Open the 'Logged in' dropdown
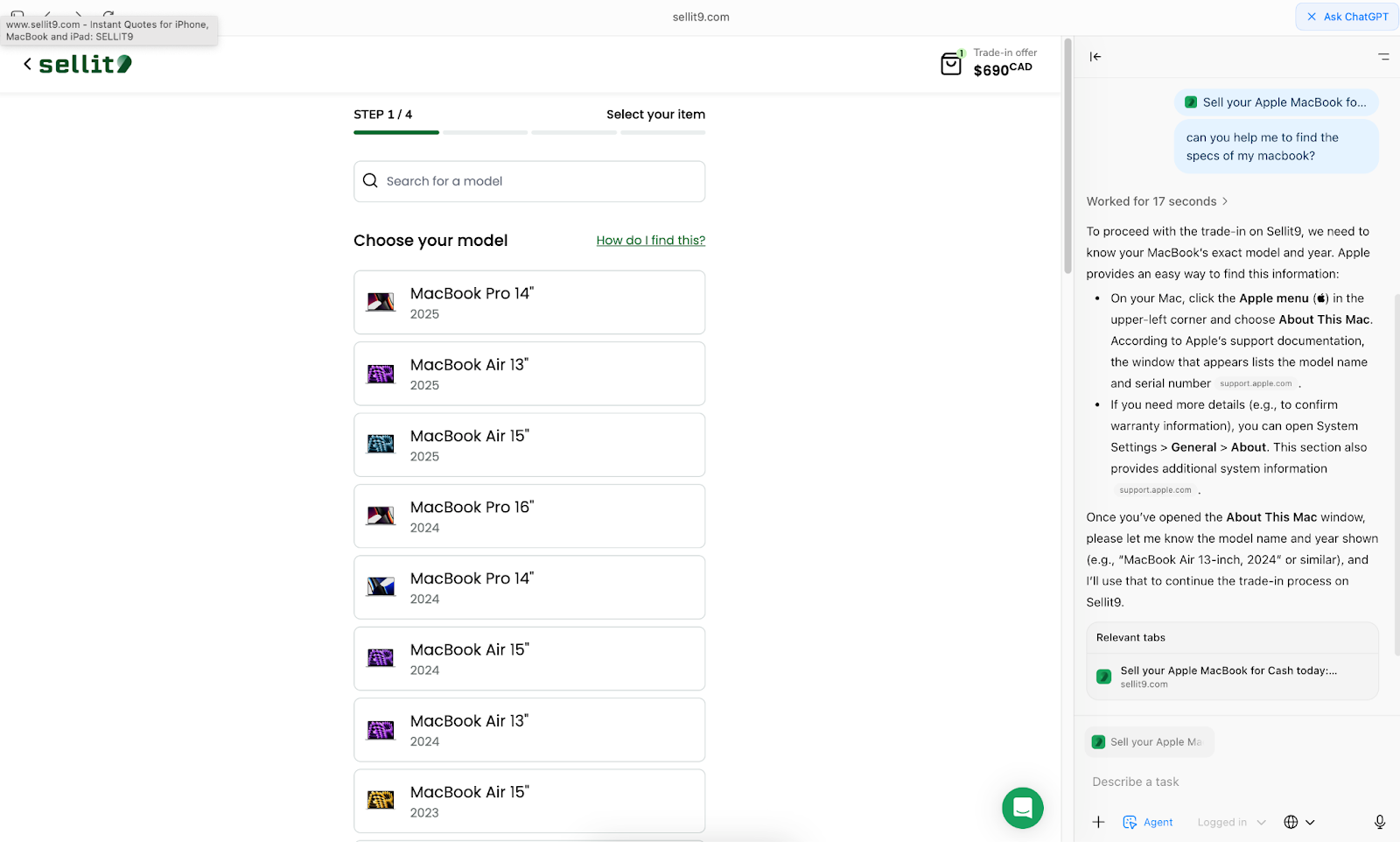Screen dimensions: 1400x842 1231,822
